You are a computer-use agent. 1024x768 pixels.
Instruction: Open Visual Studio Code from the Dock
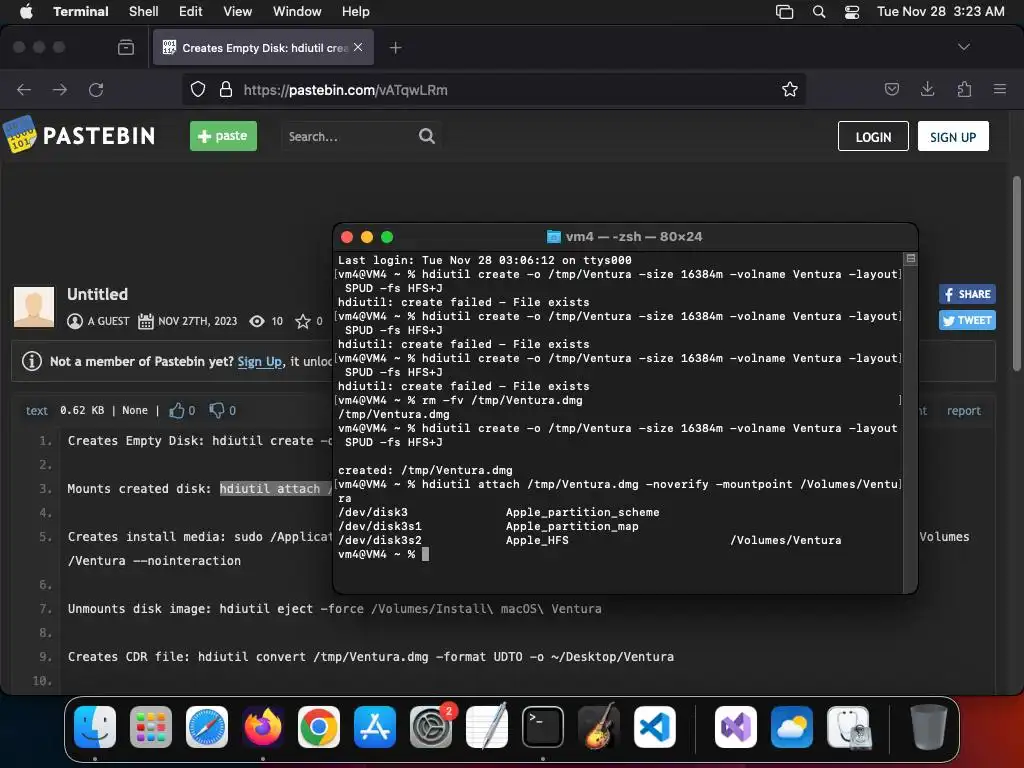point(654,726)
